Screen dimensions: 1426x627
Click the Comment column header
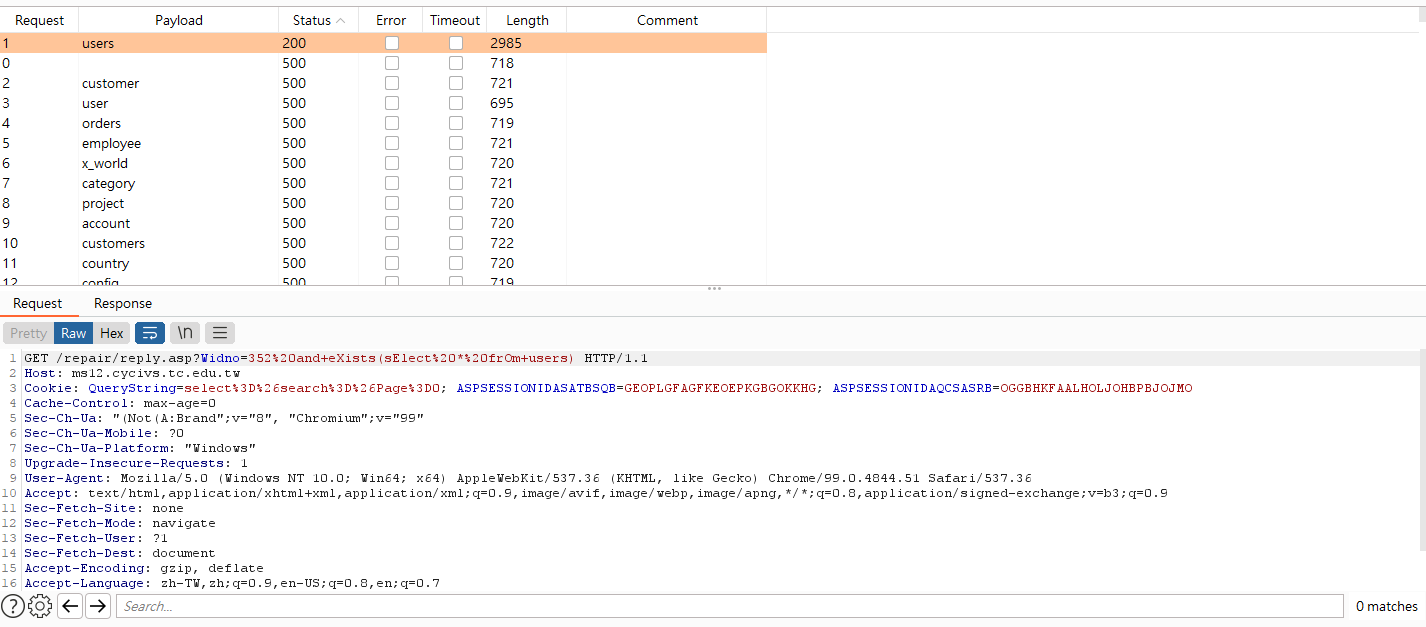667,20
